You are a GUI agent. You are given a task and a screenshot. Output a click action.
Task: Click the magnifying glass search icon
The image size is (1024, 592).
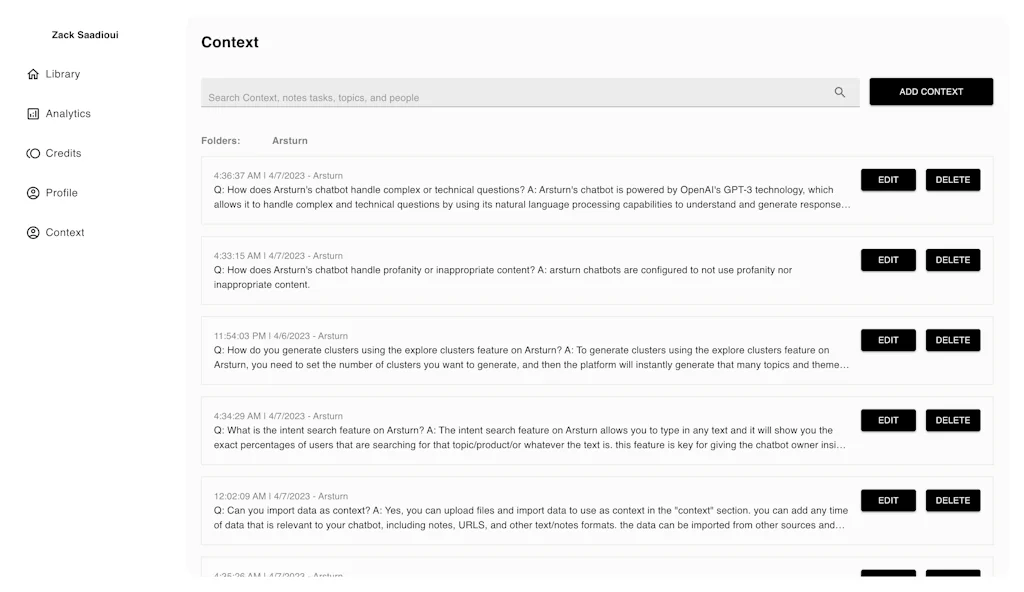pyautogui.click(x=840, y=90)
